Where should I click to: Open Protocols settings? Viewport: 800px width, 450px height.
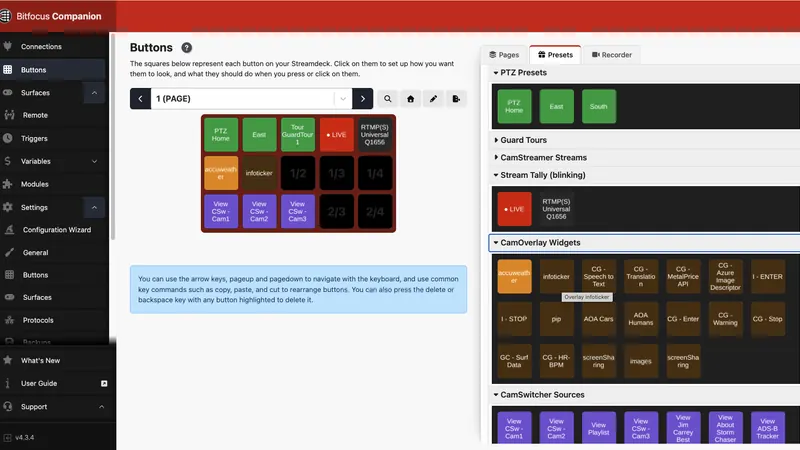(x=38, y=320)
